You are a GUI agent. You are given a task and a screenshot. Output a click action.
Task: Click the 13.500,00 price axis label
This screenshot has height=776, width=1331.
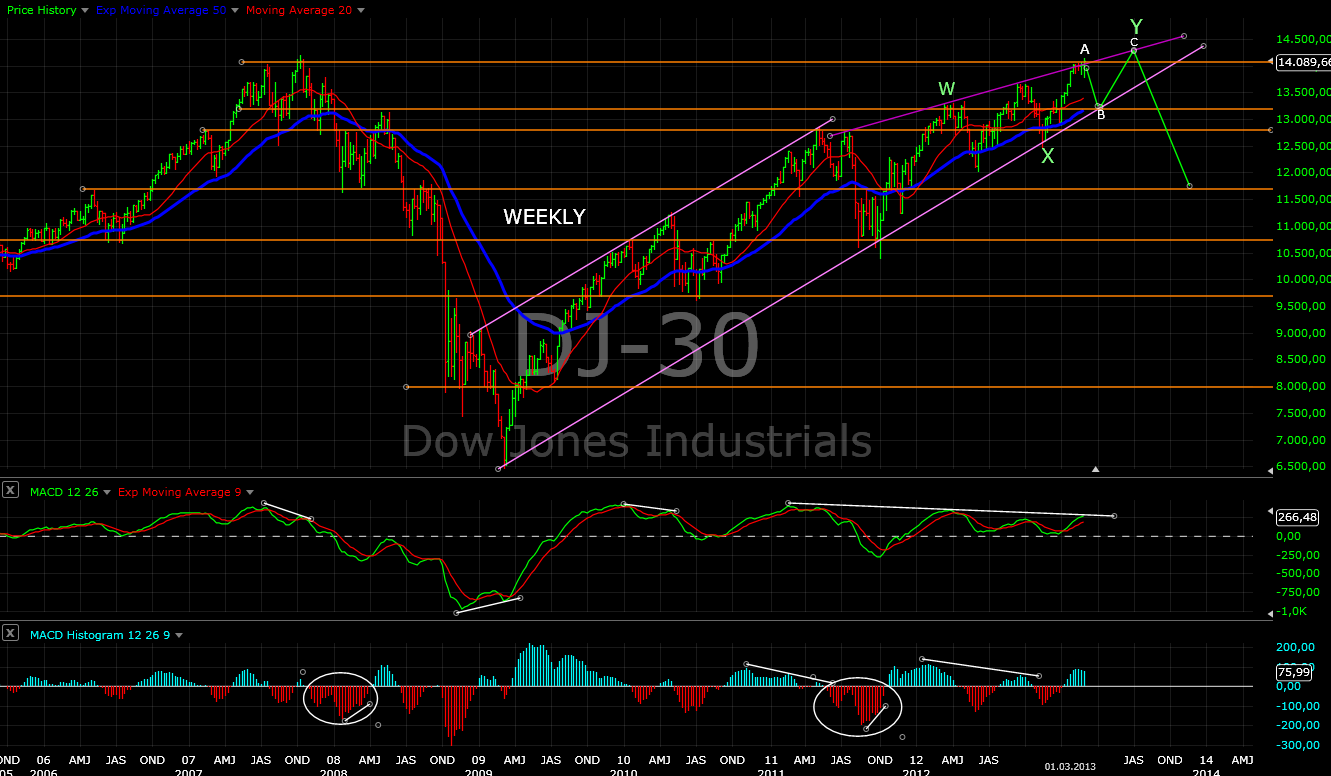click(1303, 93)
